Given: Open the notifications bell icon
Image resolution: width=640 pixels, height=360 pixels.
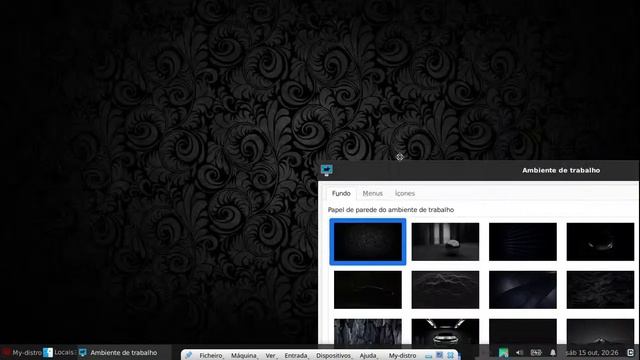Looking at the screenshot, I should [x=553, y=353].
